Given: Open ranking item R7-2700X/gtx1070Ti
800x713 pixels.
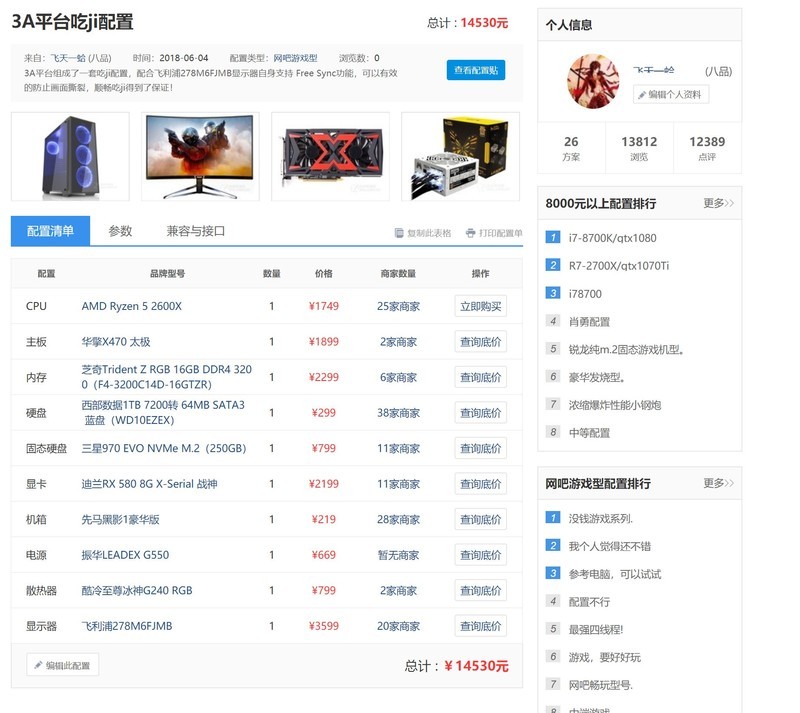Looking at the screenshot, I should click(618, 265).
